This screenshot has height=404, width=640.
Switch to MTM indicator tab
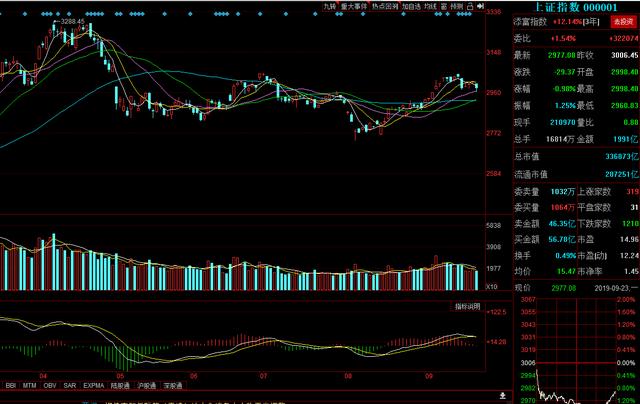pos(29,385)
